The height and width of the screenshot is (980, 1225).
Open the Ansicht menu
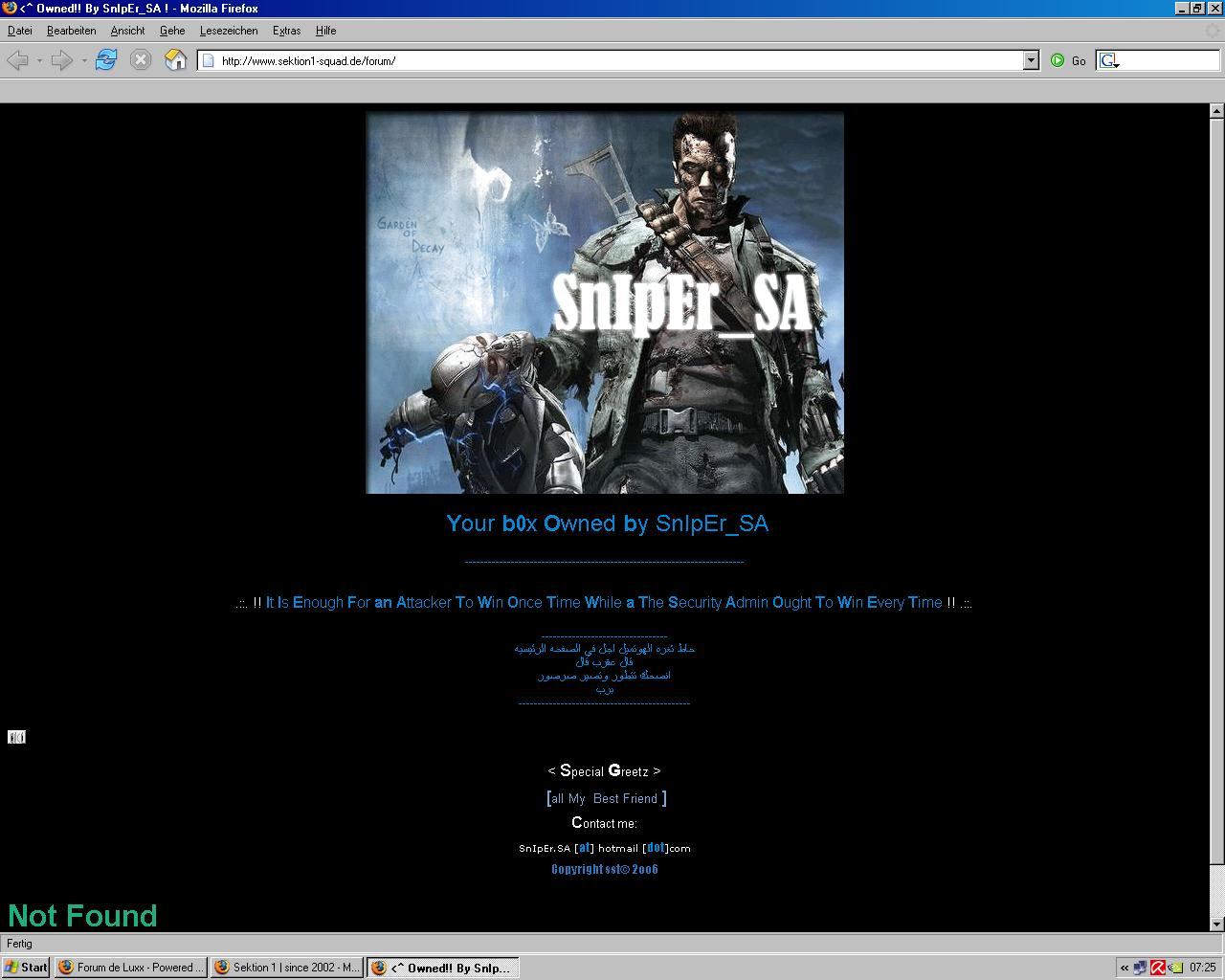tap(127, 31)
